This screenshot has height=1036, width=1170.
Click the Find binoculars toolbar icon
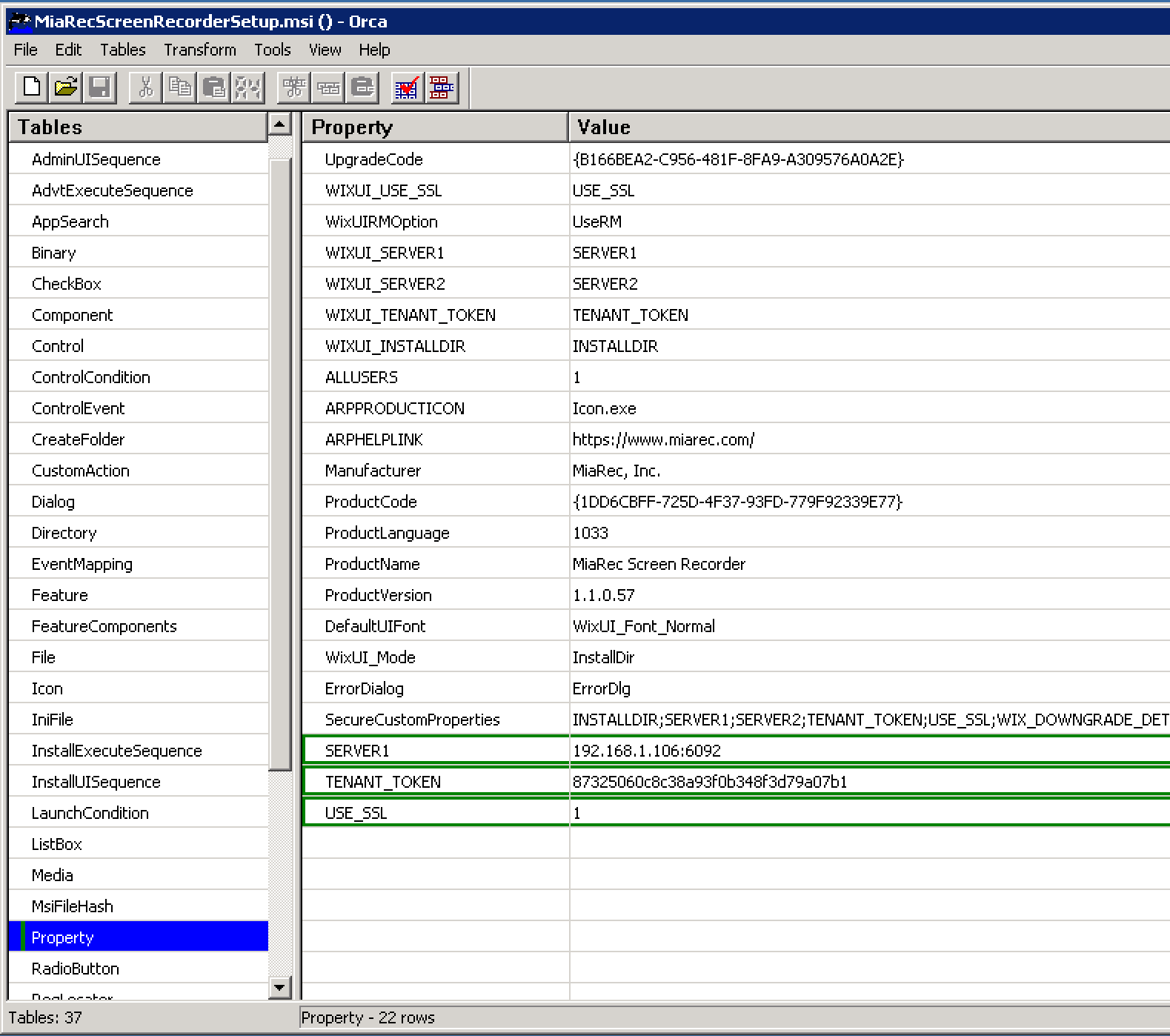pos(247,87)
